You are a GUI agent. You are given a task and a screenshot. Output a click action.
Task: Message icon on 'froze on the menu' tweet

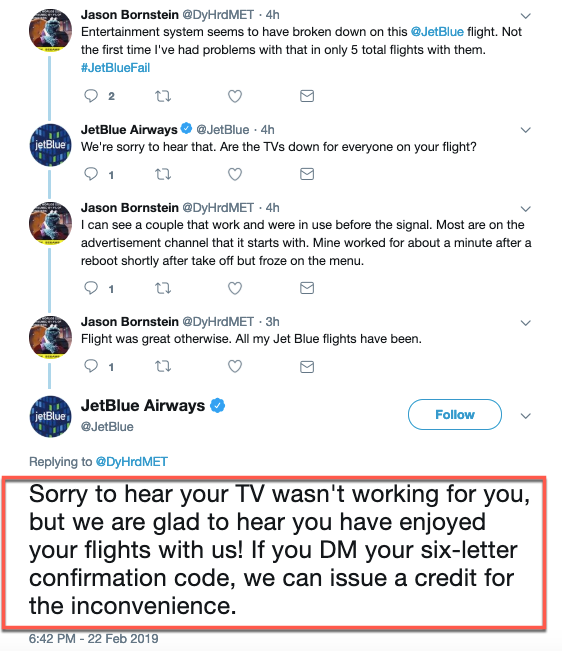(x=307, y=288)
